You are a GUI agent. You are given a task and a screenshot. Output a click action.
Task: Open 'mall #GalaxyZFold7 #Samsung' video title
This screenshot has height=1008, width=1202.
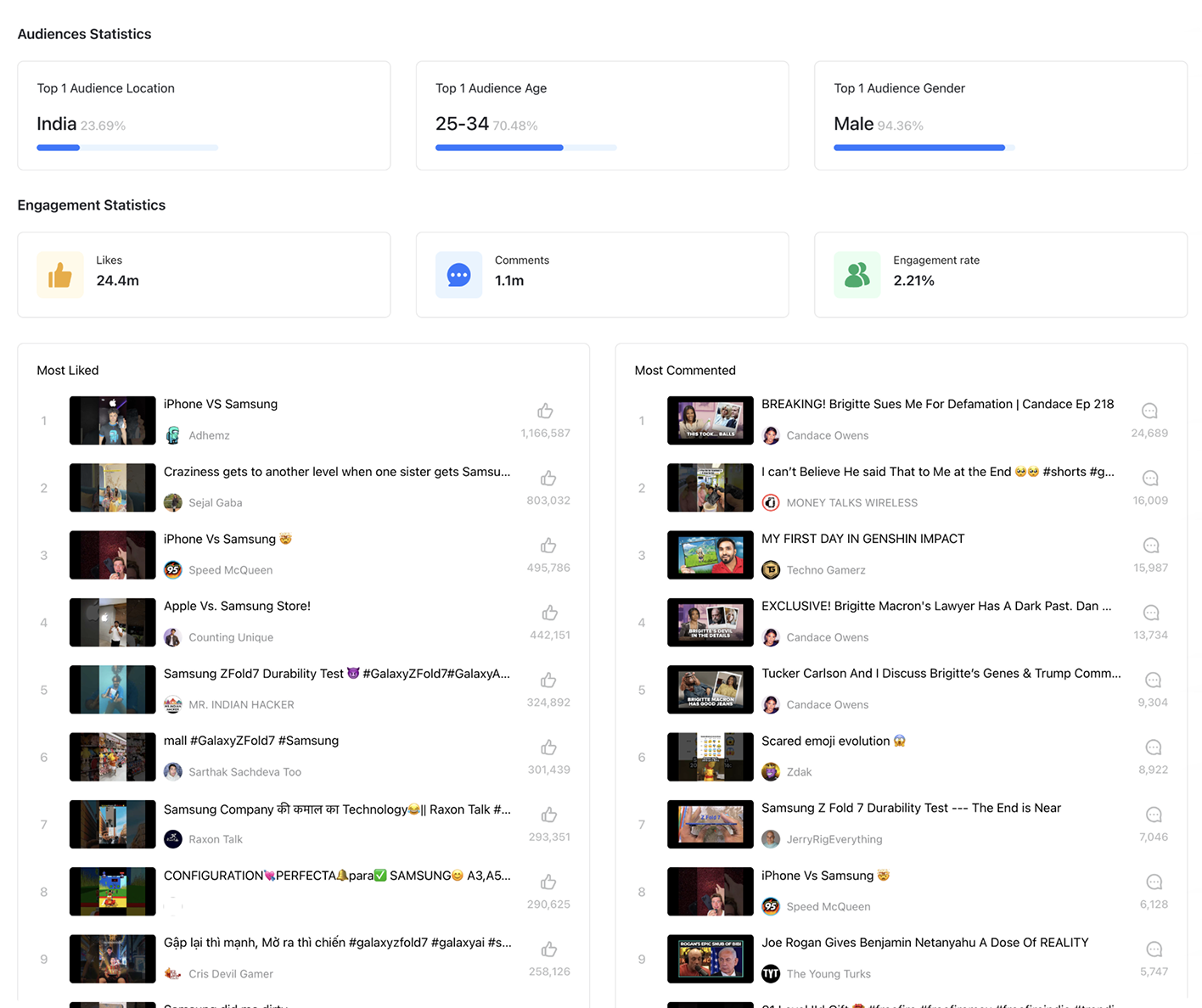[251, 741]
